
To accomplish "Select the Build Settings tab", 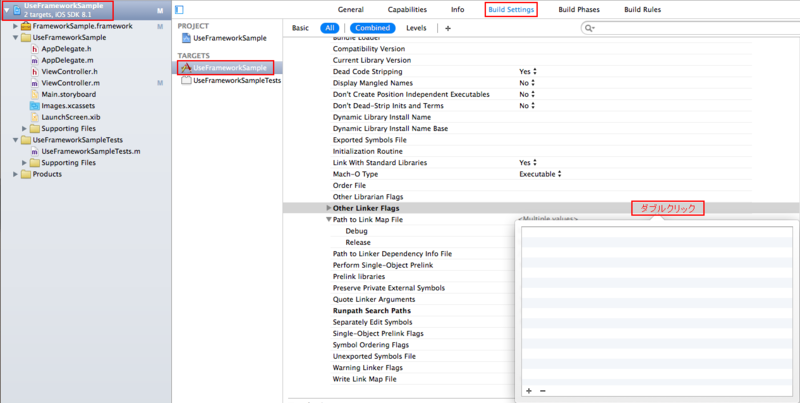I will [511, 10].
